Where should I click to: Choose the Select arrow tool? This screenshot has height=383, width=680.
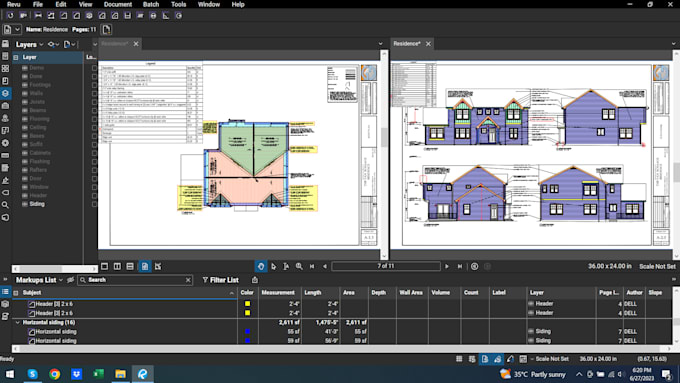[273, 266]
